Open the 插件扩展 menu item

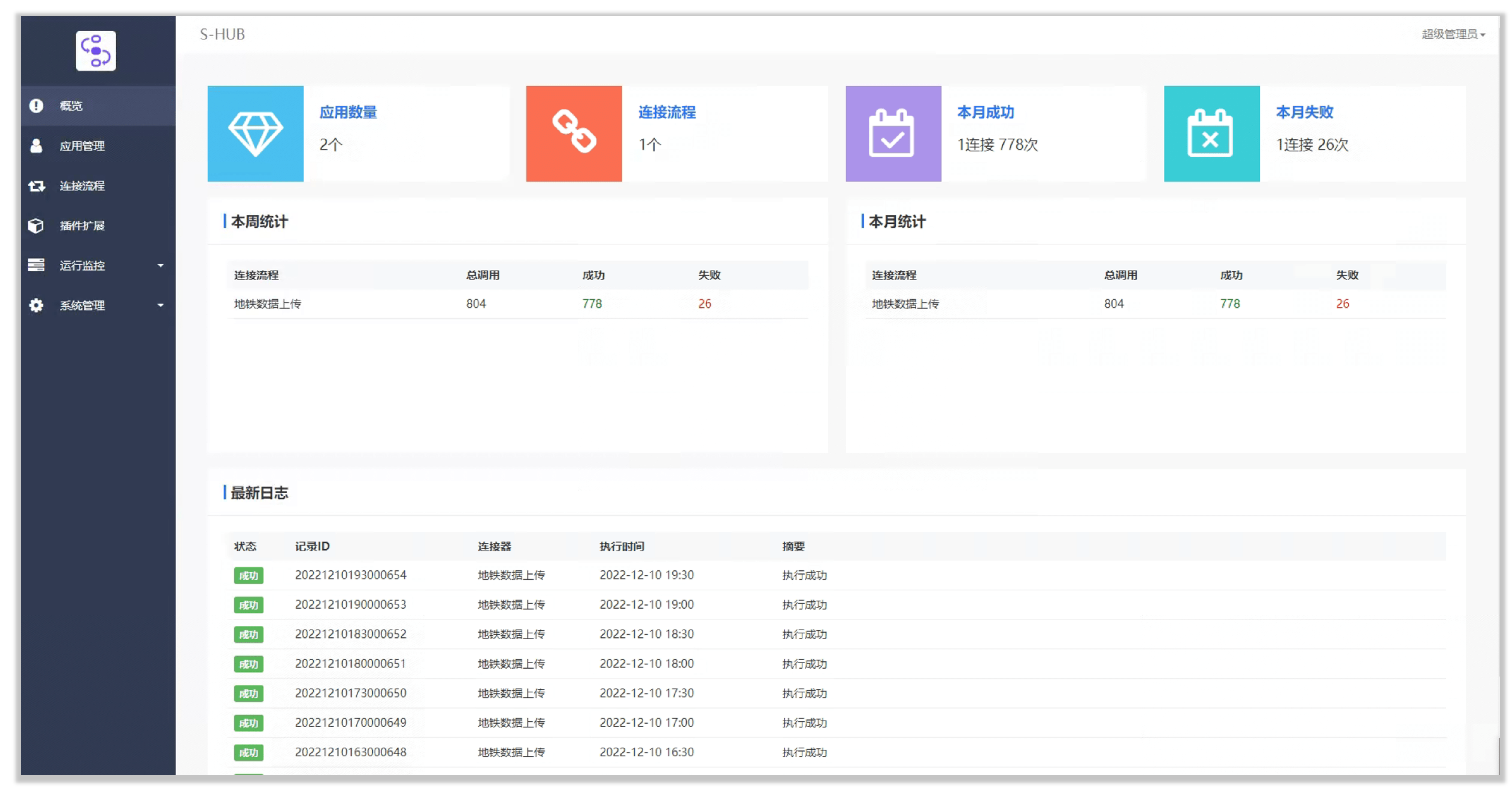(x=98, y=226)
